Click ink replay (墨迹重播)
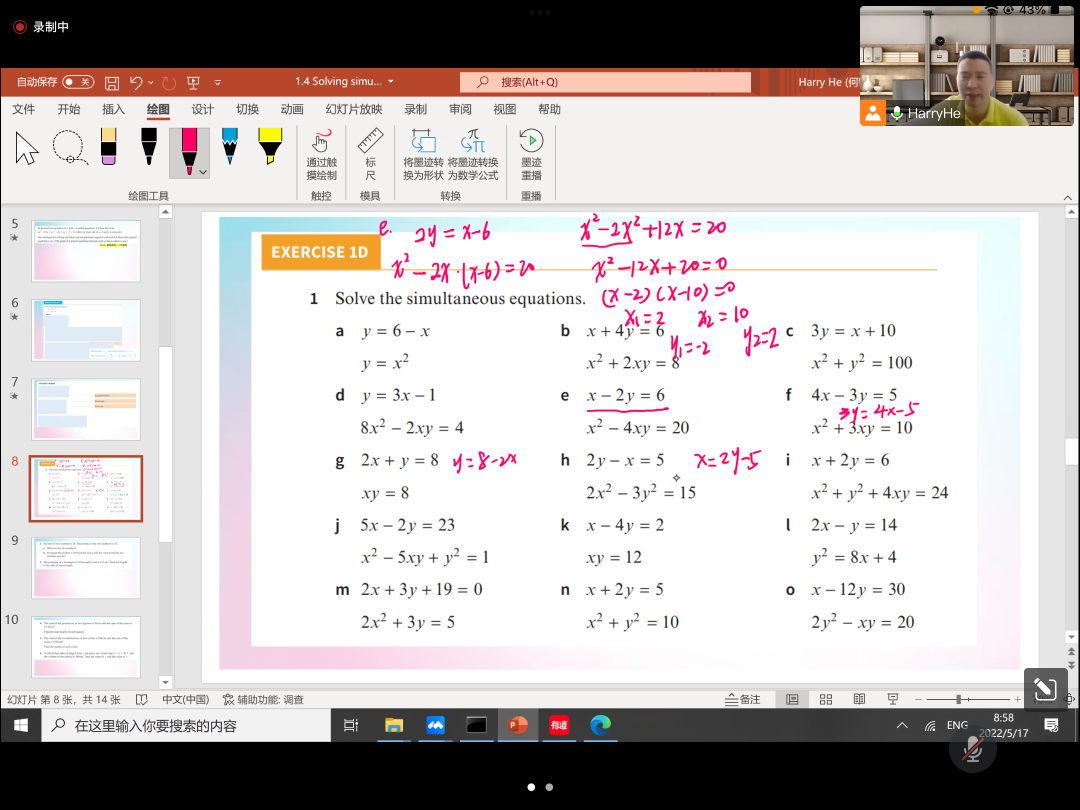This screenshot has width=1080, height=810. click(531, 155)
